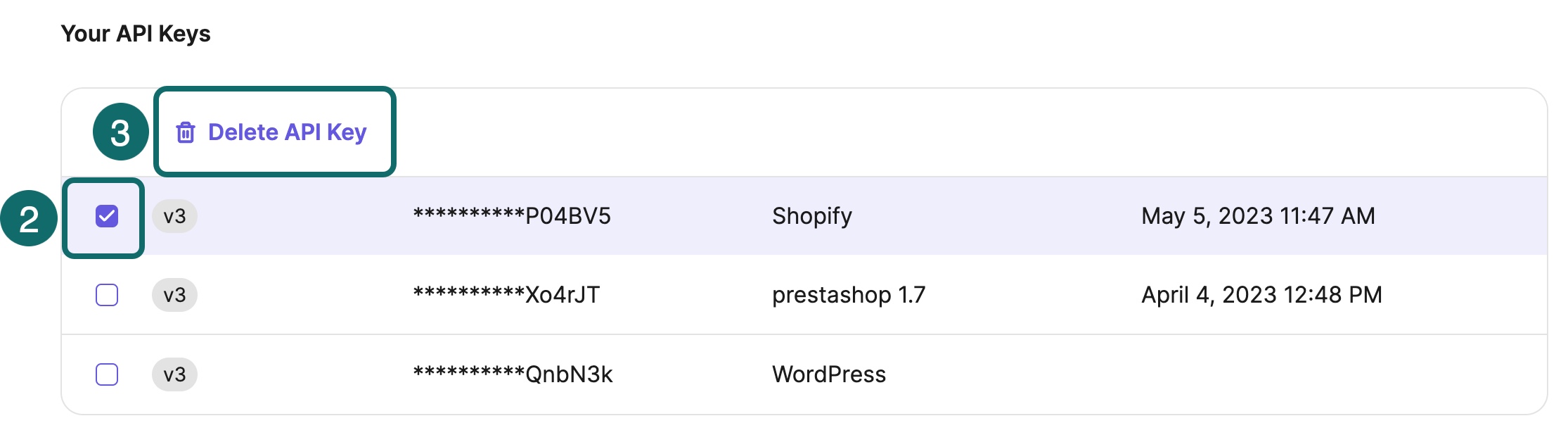This screenshot has height=435, width=1568.
Task: Click the WordPress key row
Action: click(x=1125, y=374)
